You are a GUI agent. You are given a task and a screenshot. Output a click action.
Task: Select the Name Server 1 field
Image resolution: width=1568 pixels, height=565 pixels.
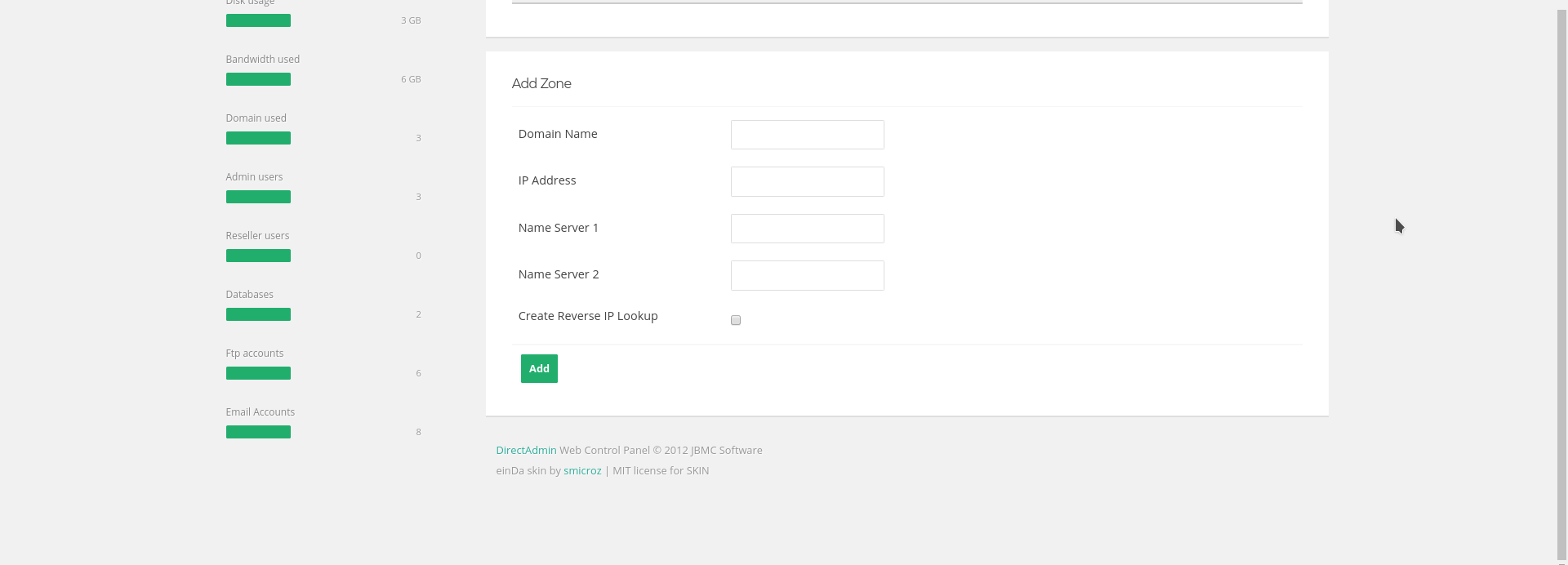tap(807, 229)
